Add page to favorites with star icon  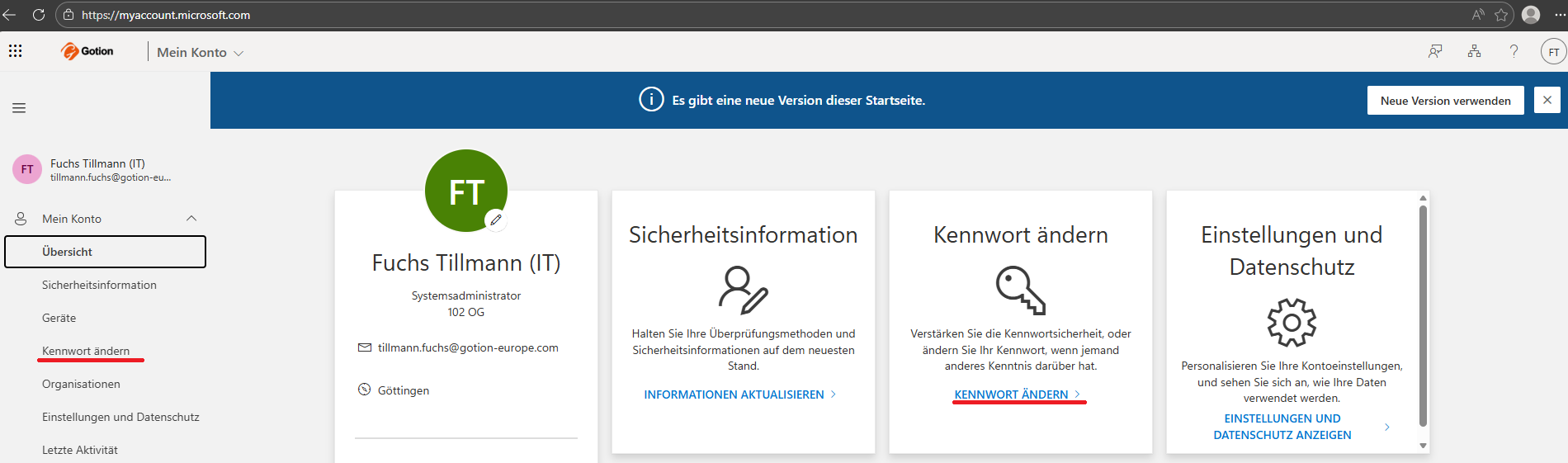[1501, 15]
